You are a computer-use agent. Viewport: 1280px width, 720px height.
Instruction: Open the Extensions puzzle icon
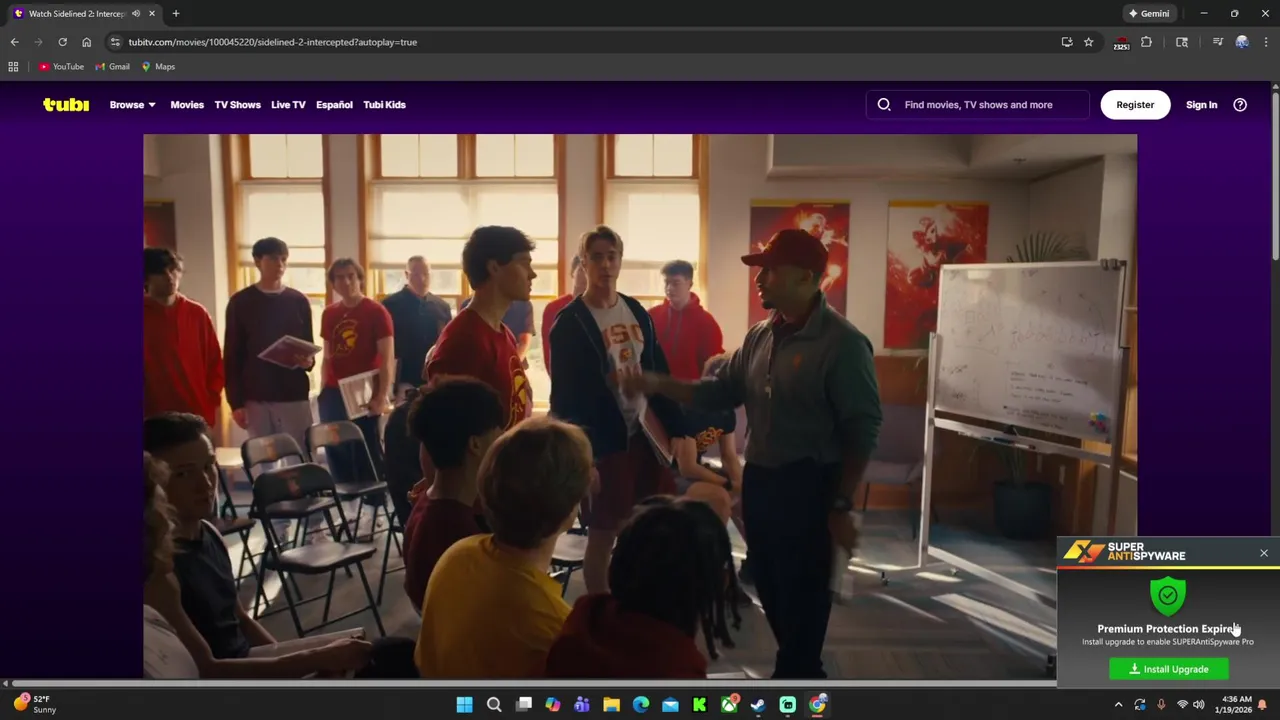pyautogui.click(x=1147, y=42)
